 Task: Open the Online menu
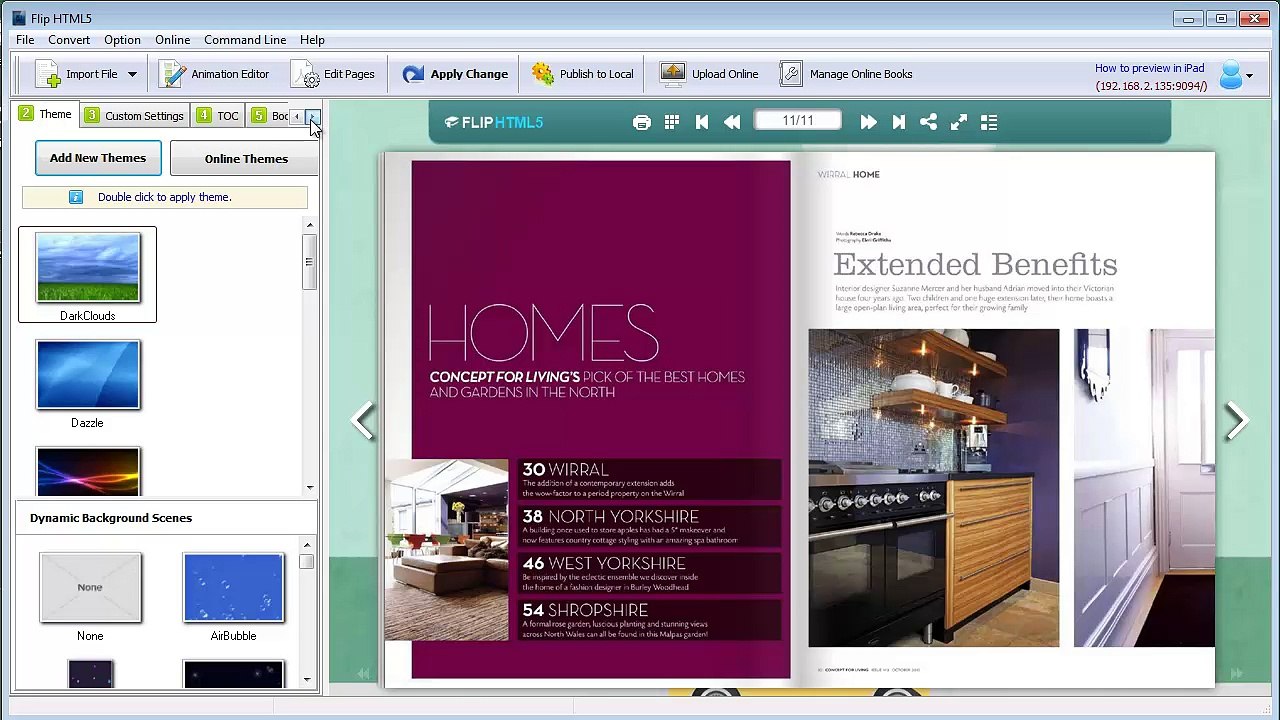(172, 40)
